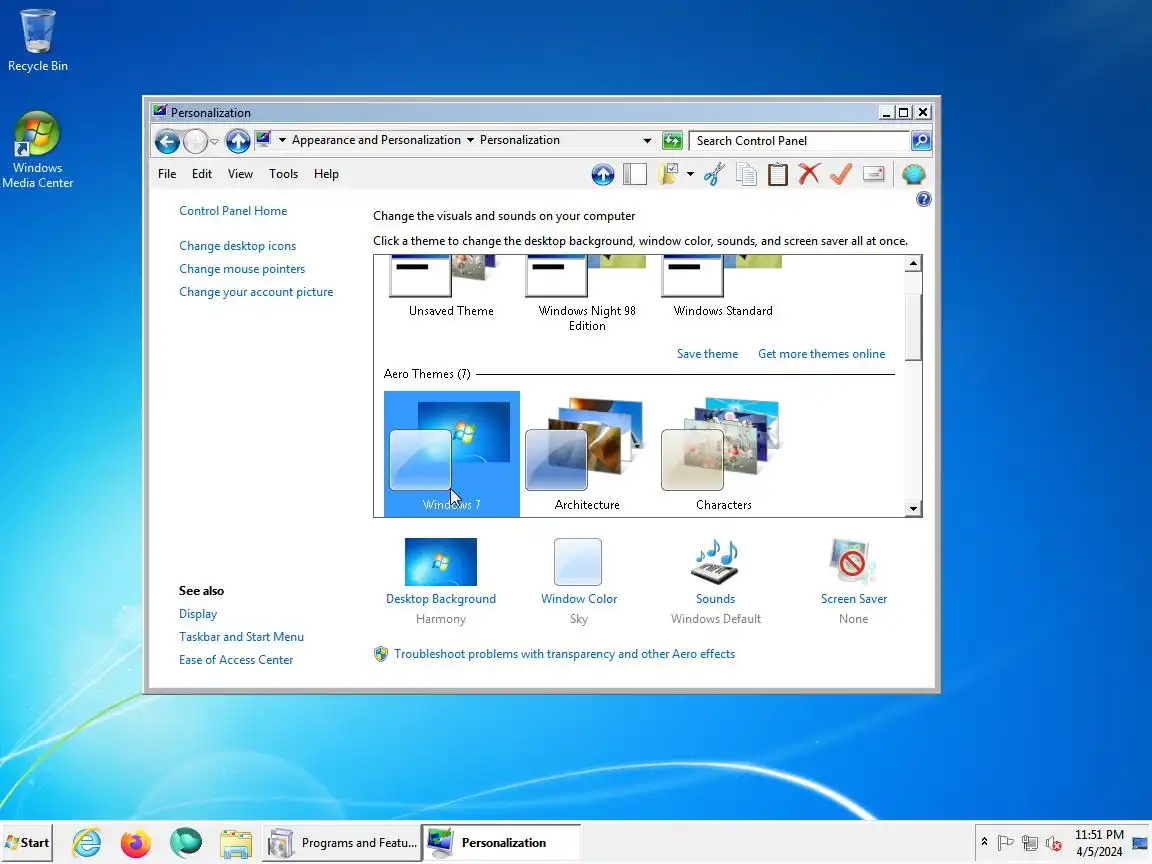
Task: Open Windows Media Center desktop shortcut
Action: pos(37,150)
